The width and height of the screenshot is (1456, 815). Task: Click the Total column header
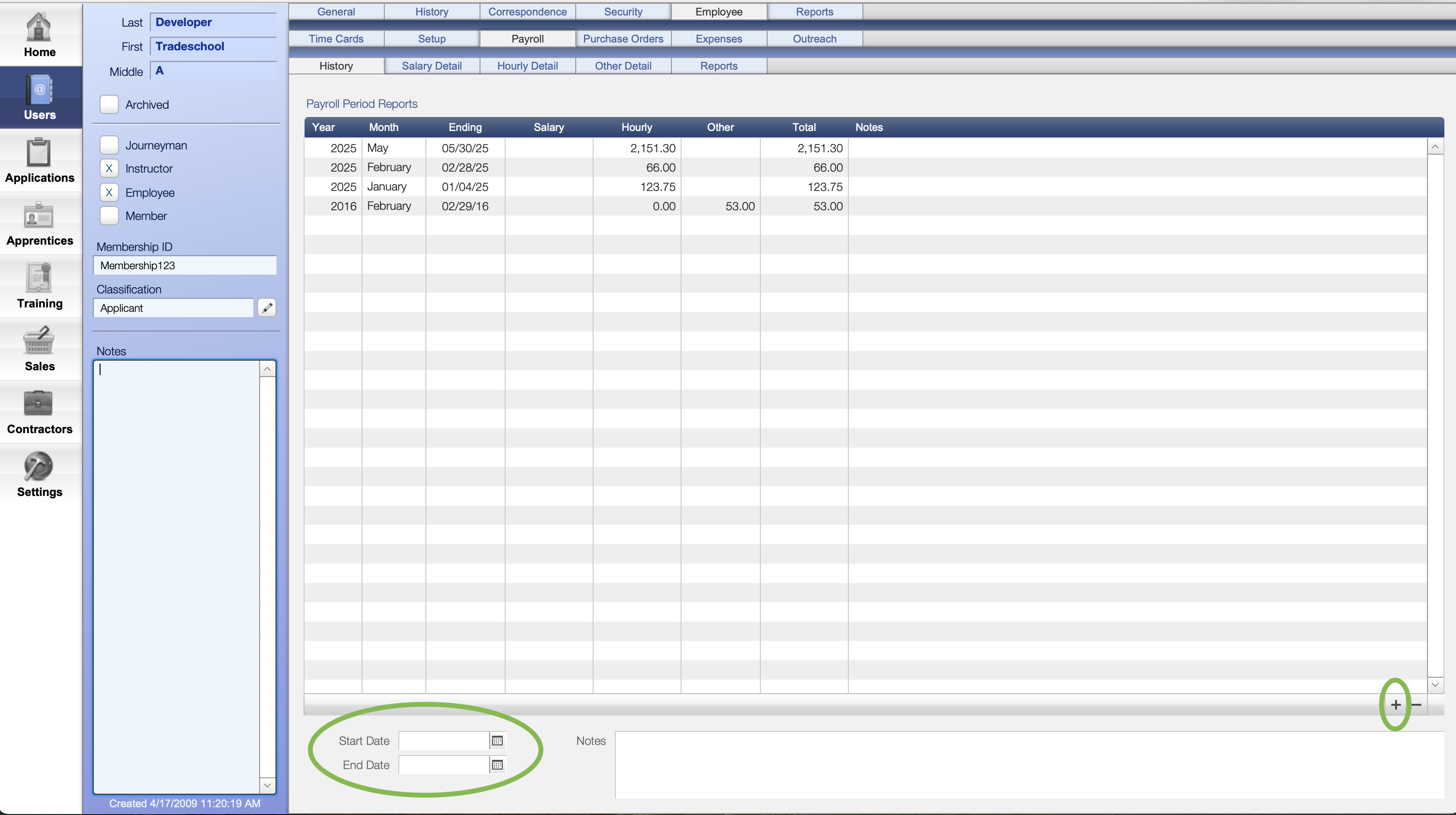click(804, 128)
